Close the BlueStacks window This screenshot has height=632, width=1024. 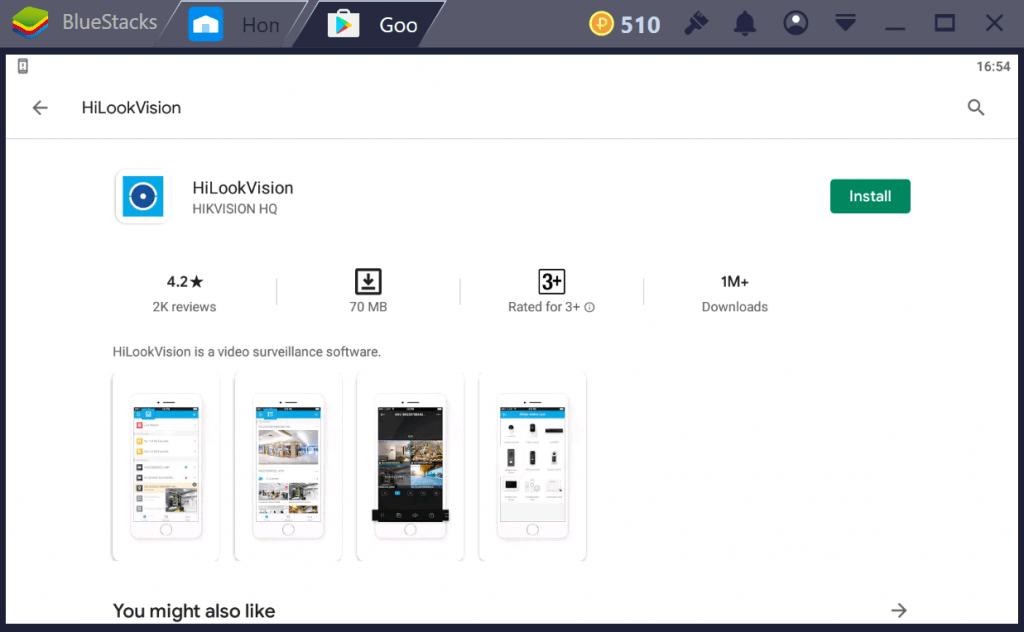click(x=994, y=24)
